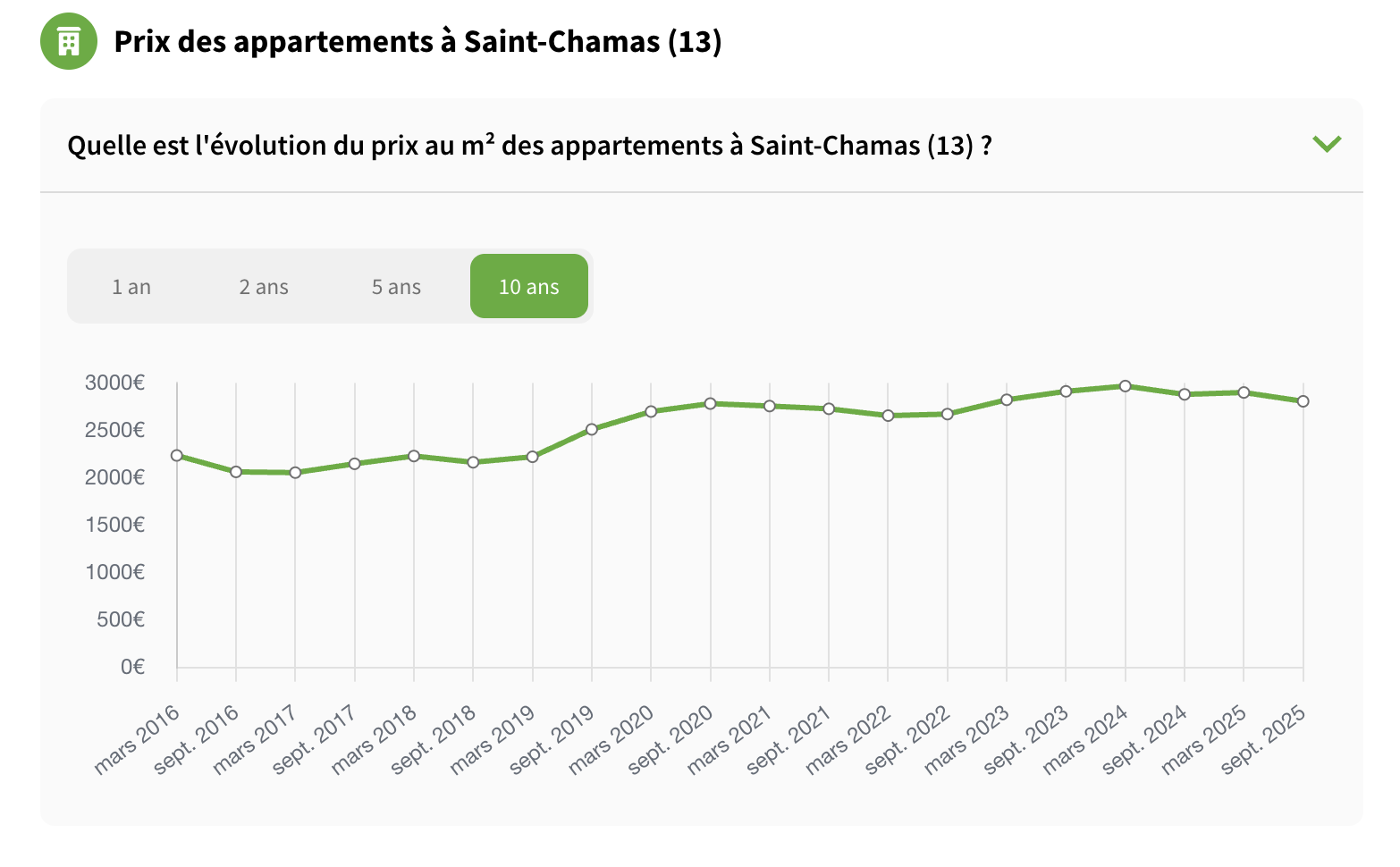Click the mars 2020 data point
The height and width of the screenshot is (867, 1400).
(x=651, y=412)
